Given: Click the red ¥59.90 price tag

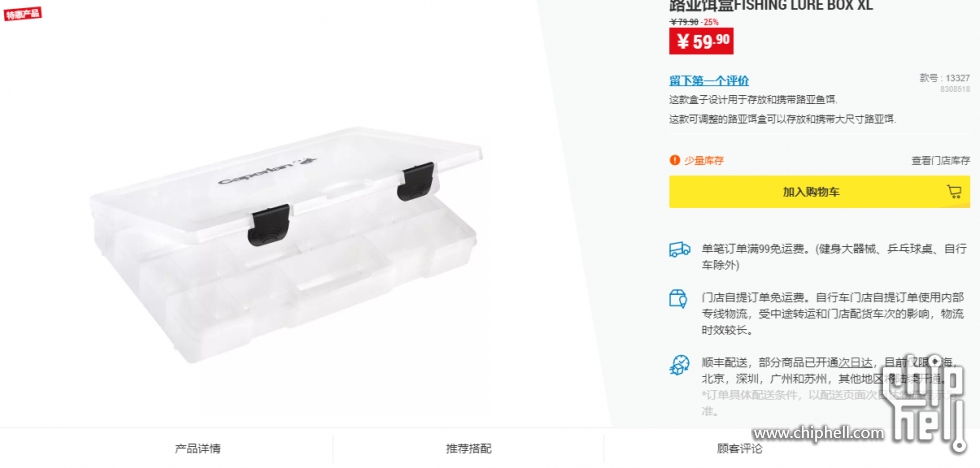Looking at the screenshot, I should click(x=701, y=41).
